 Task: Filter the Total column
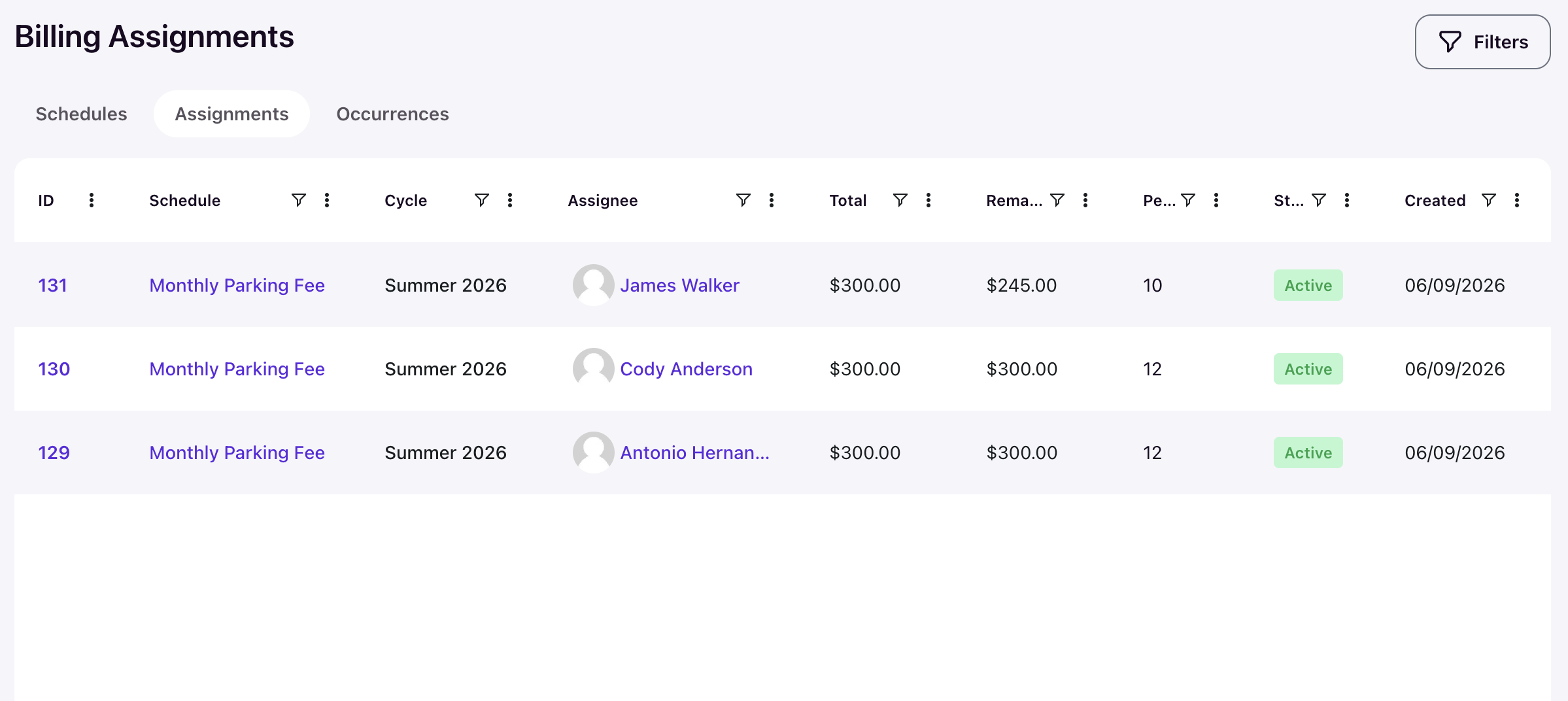click(x=900, y=200)
